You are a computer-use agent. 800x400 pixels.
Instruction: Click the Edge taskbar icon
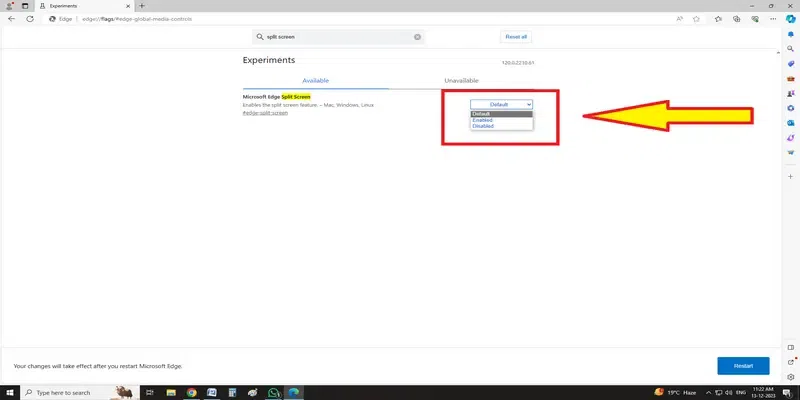pos(293,392)
